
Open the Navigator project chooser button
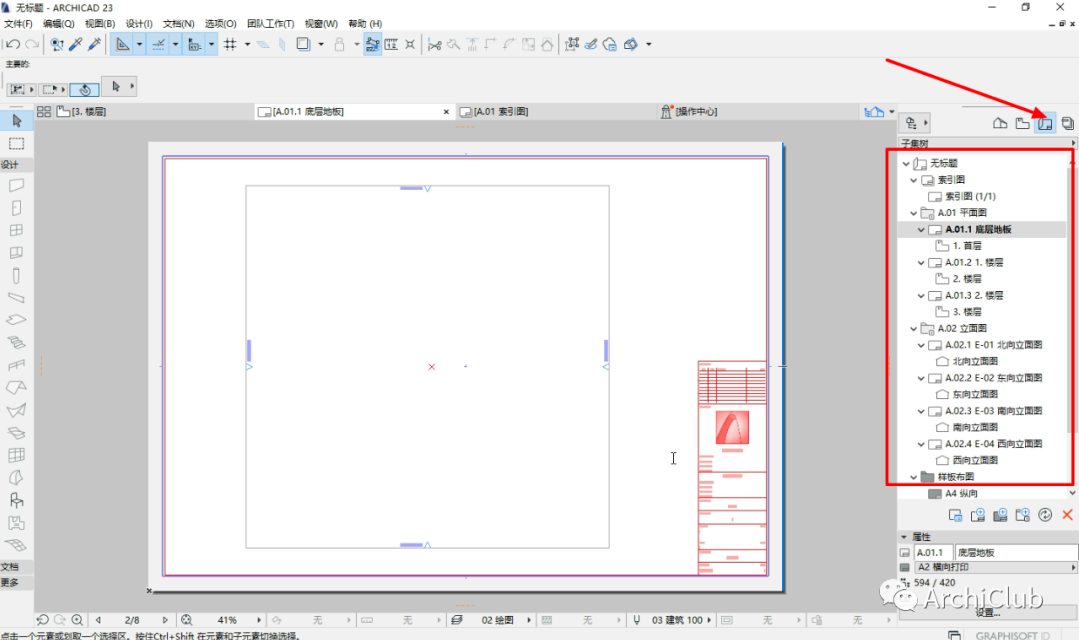coord(916,123)
